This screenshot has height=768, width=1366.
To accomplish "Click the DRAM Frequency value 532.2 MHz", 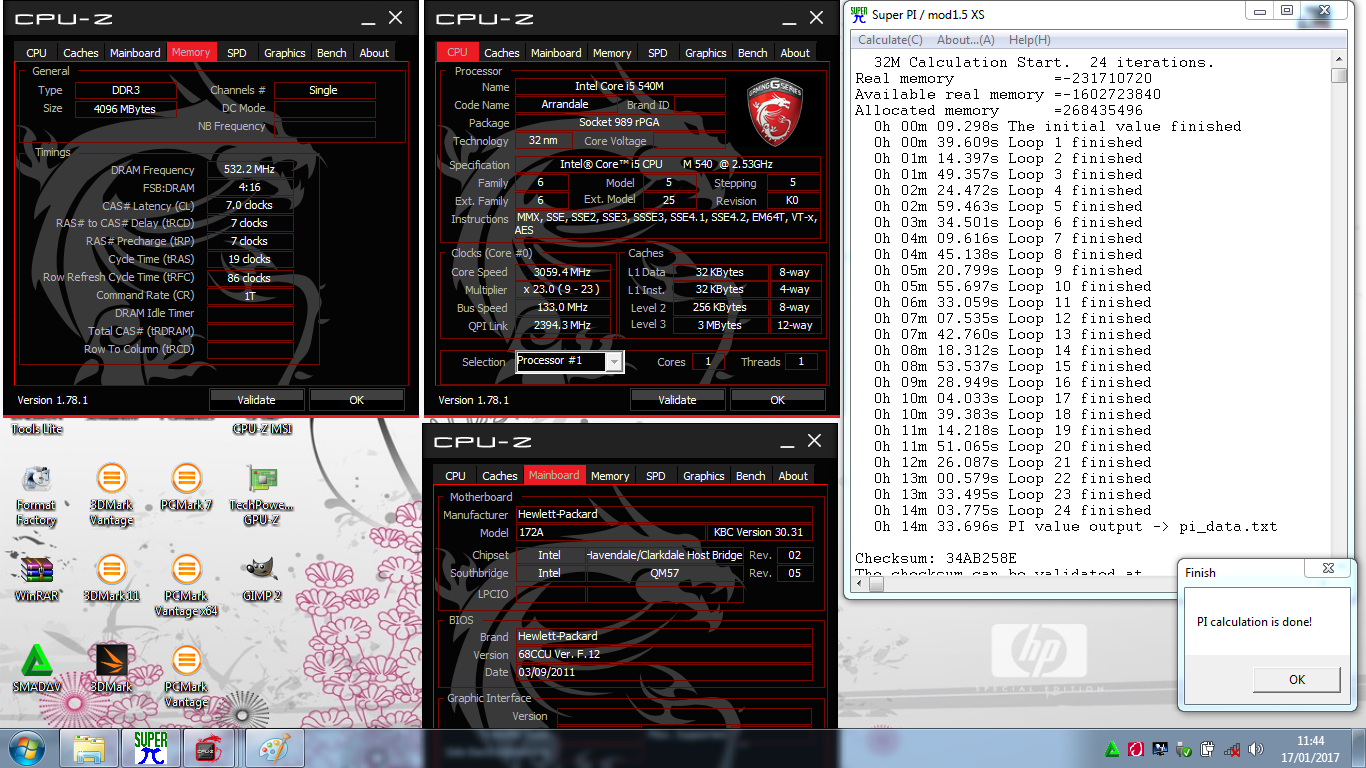I will click(x=250, y=170).
